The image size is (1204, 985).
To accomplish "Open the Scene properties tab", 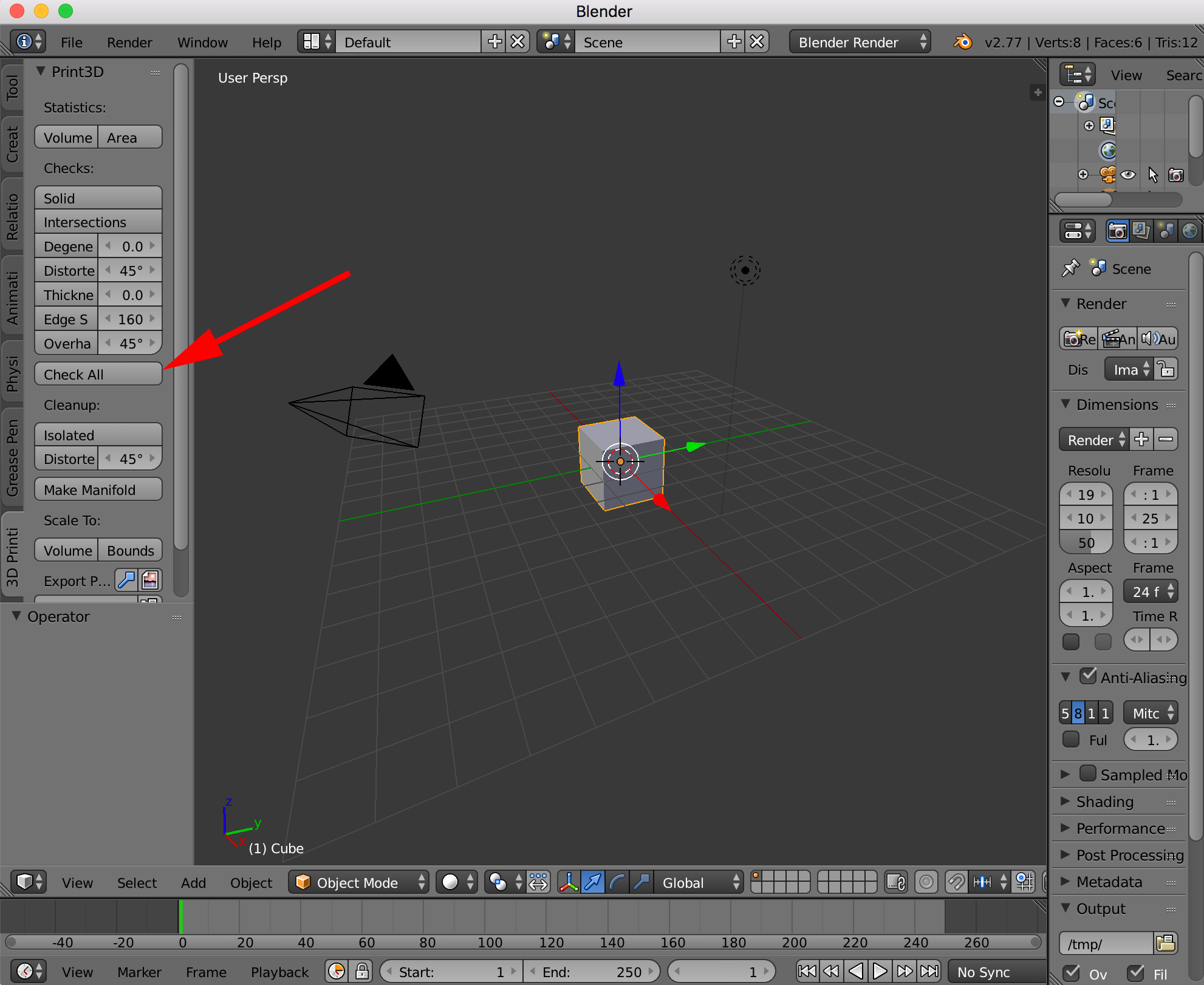I will pos(1165,231).
